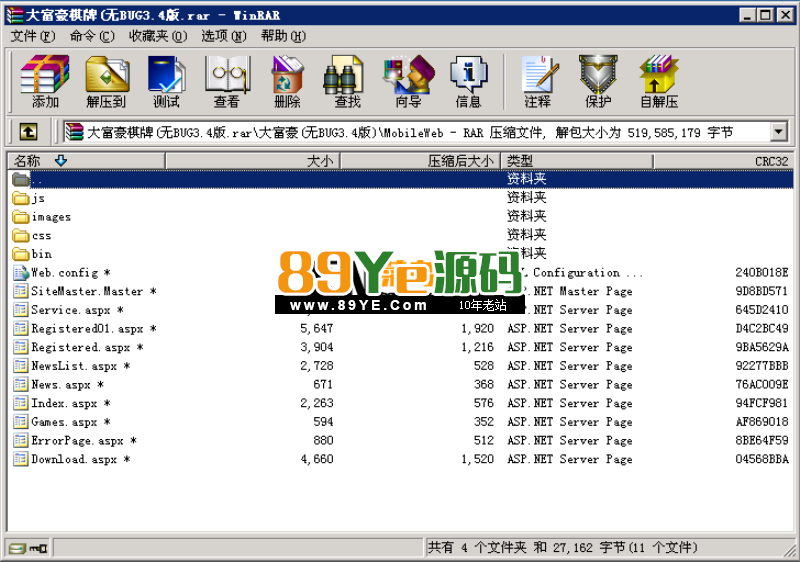Sort by CRC32 column header
The height and width of the screenshot is (562, 800).
coord(723,161)
